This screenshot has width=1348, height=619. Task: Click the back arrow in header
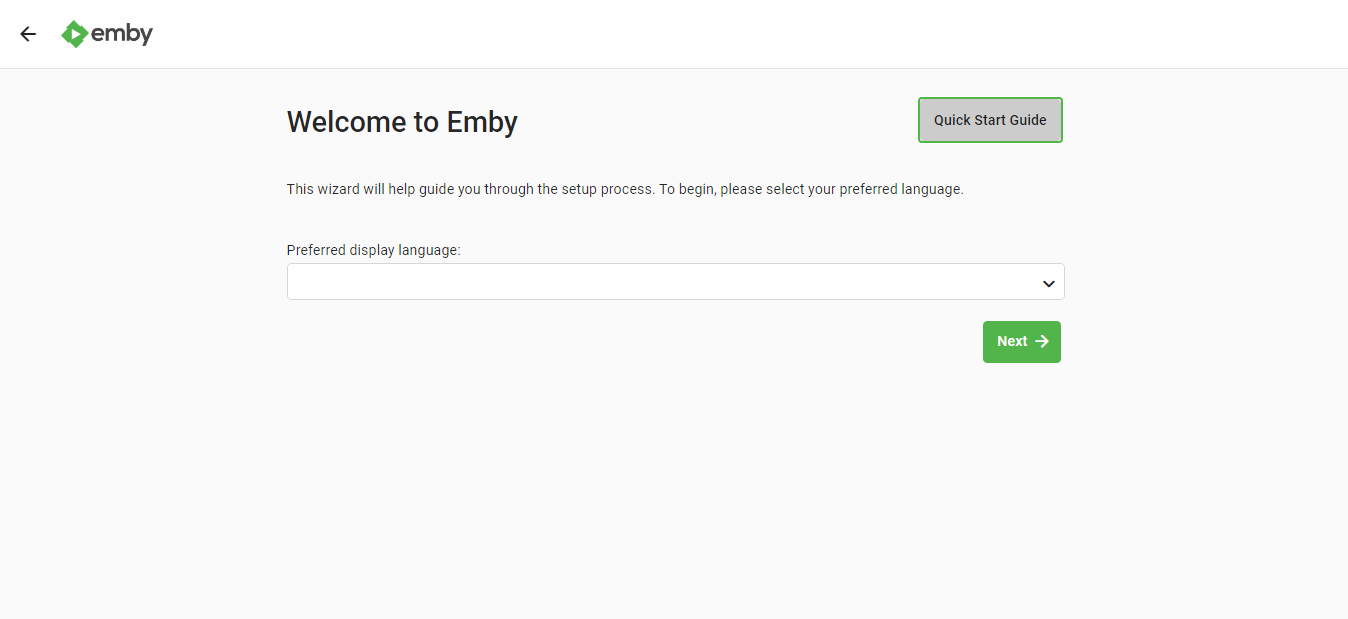(x=28, y=34)
